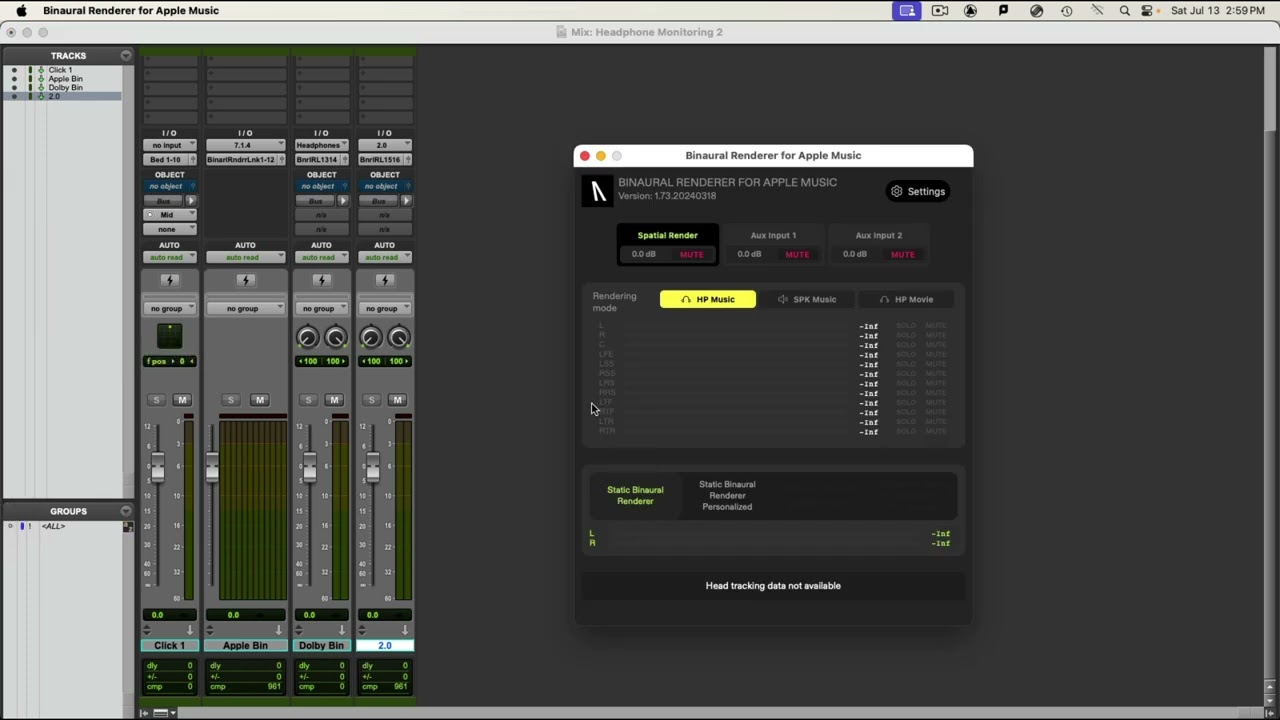Mute the Apple Bin track
This screenshot has height=720, width=1280.
click(259, 400)
